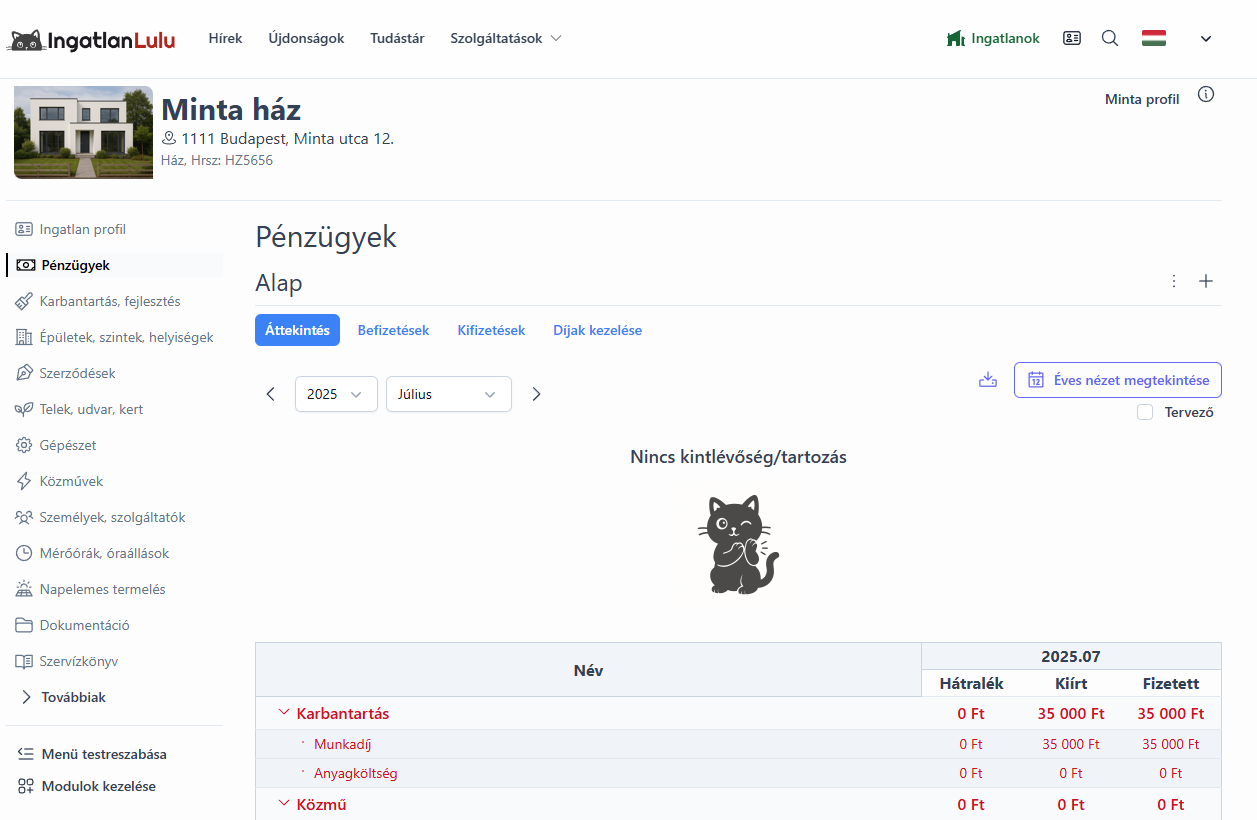Screen dimensions: 1257x820
Task: Open the 2025 year dropdown
Action: [336, 394]
